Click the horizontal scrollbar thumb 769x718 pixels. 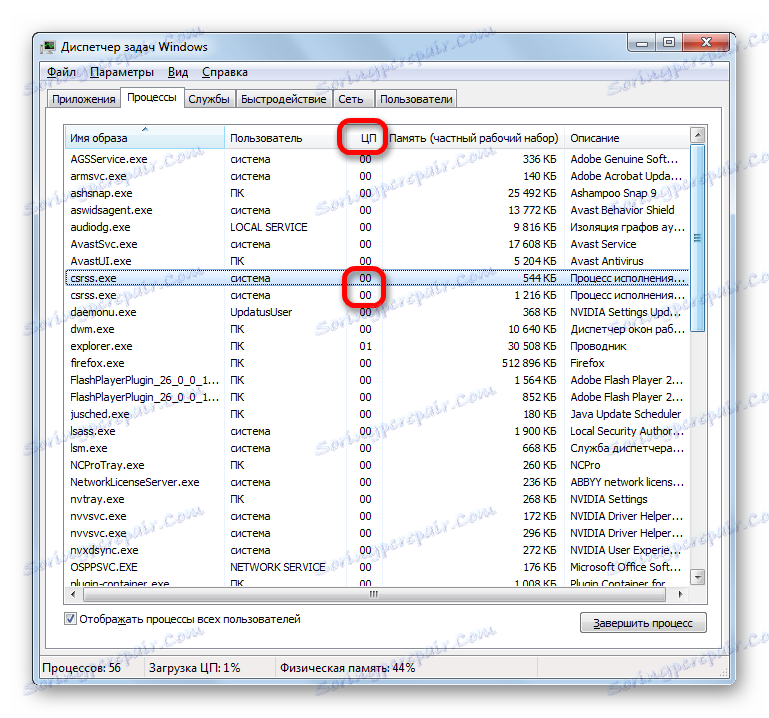click(374, 594)
